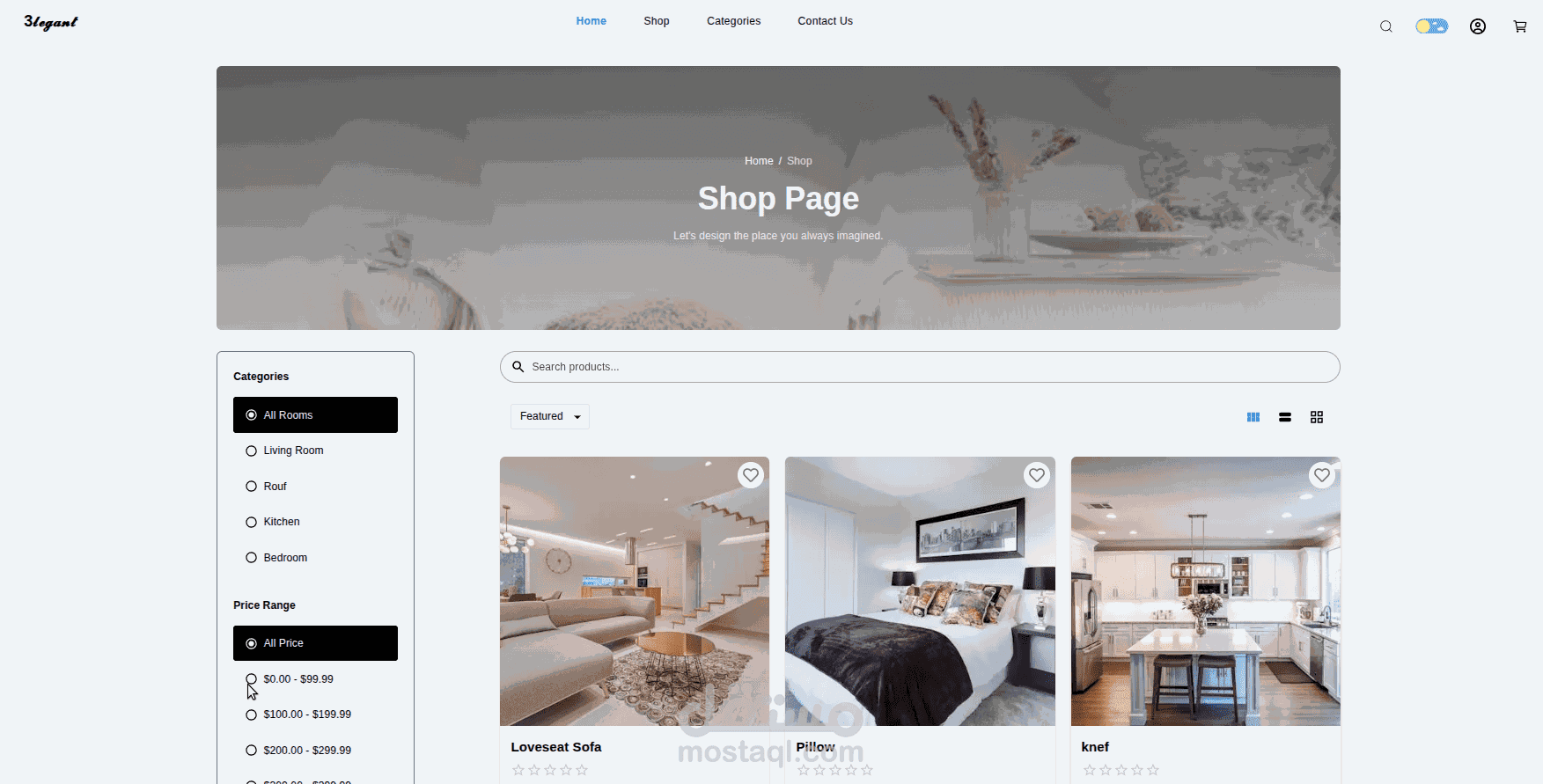
Task: Open the search icon in the header
Action: [x=1385, y=26]
